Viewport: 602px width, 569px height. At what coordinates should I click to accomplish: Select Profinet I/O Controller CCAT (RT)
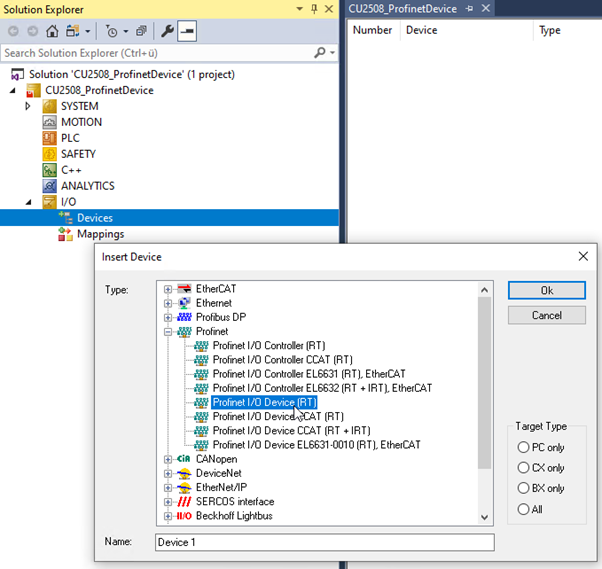(x=283, y=360)
